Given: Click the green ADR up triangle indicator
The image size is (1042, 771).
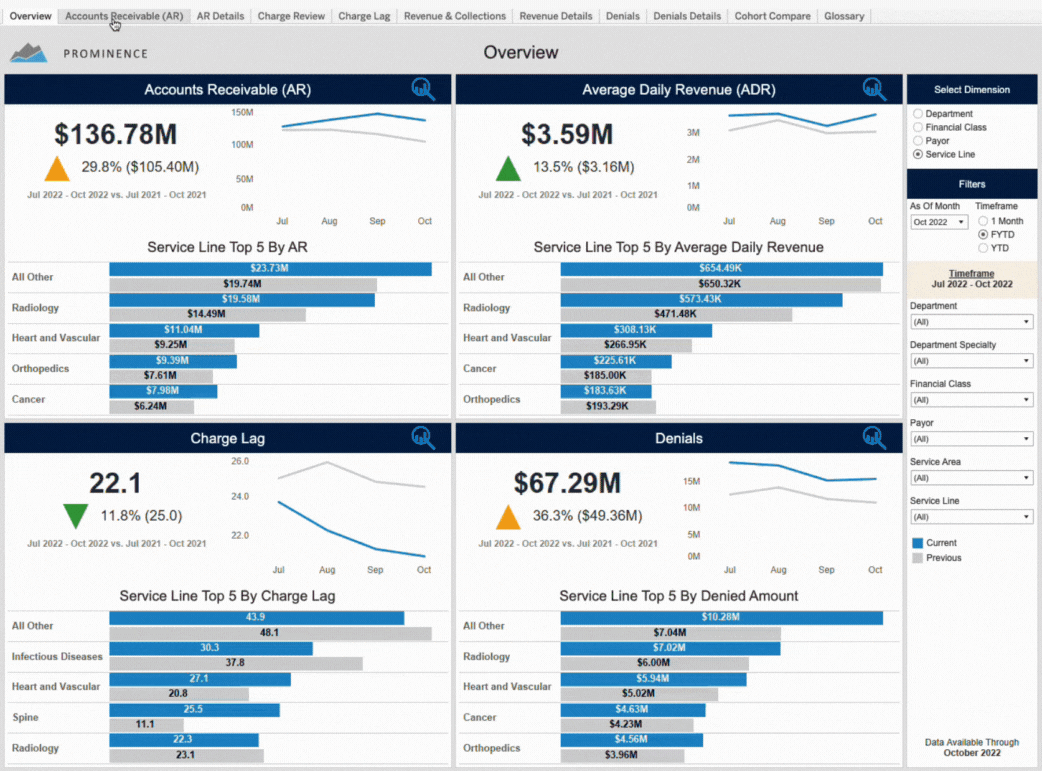Looking at the screenshot, I should tap(508, 168).
